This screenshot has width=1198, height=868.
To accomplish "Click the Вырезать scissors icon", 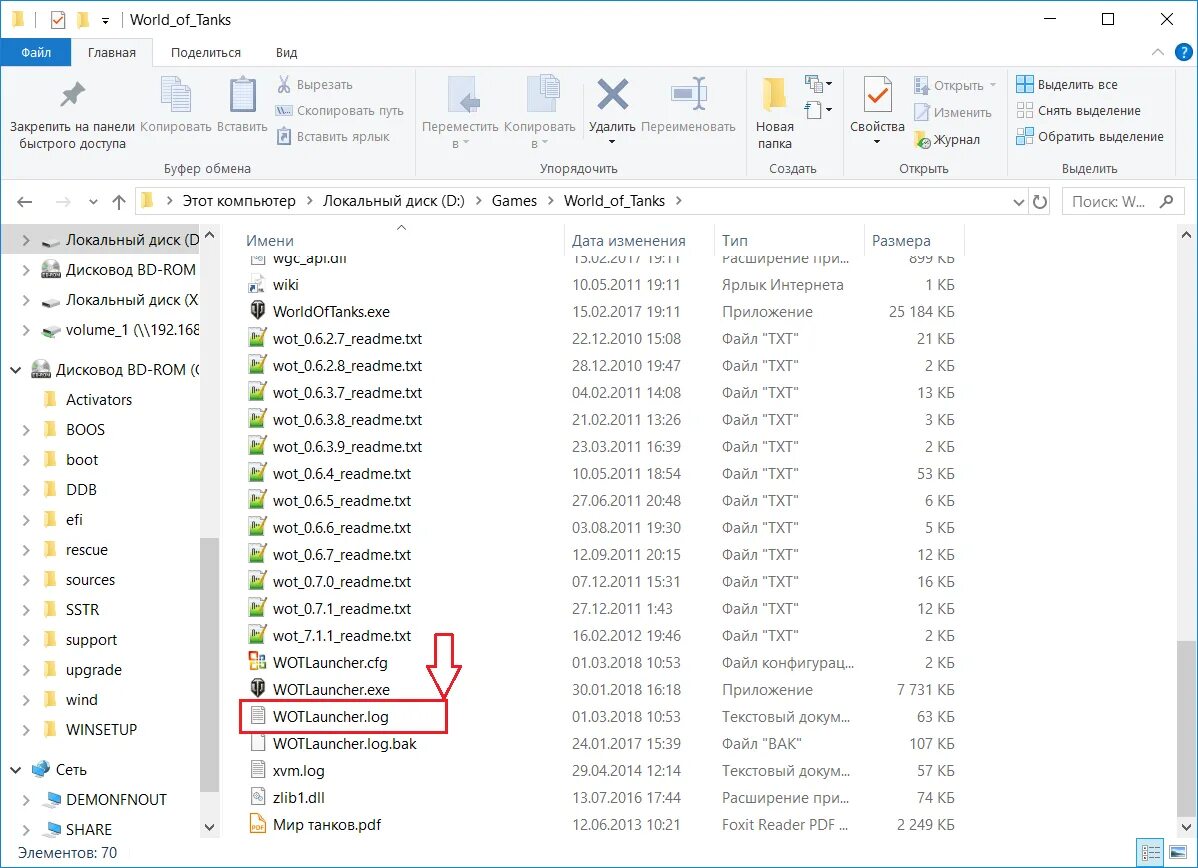I will pos(283,84).
